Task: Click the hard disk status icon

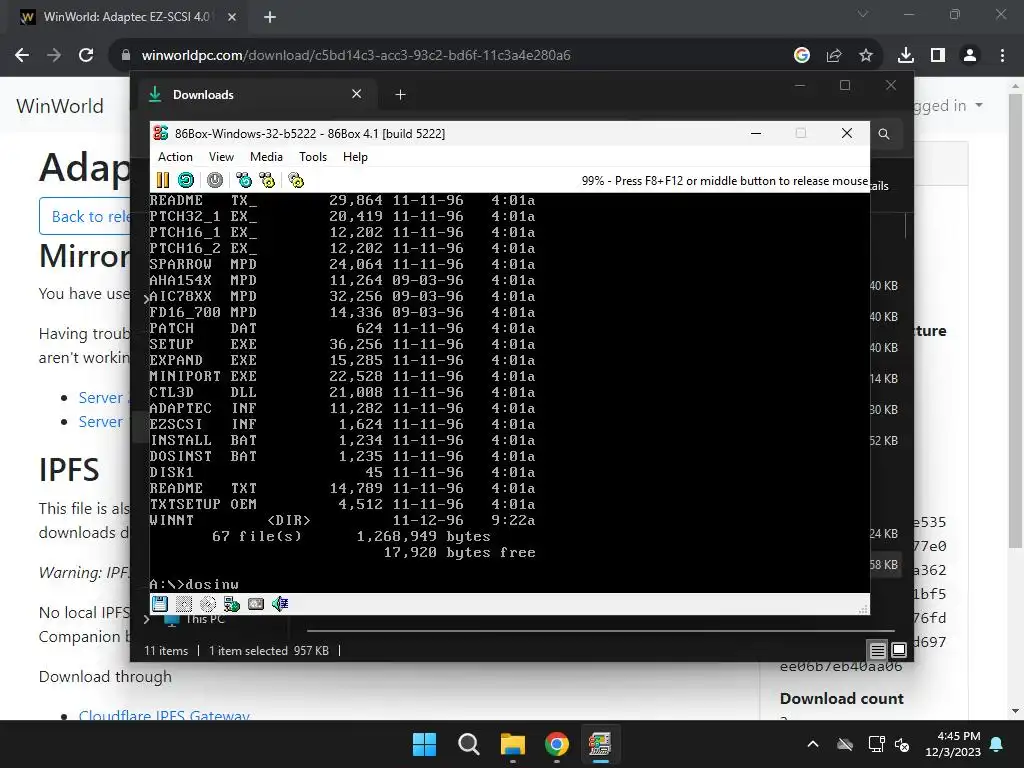Action: [256, 604]
